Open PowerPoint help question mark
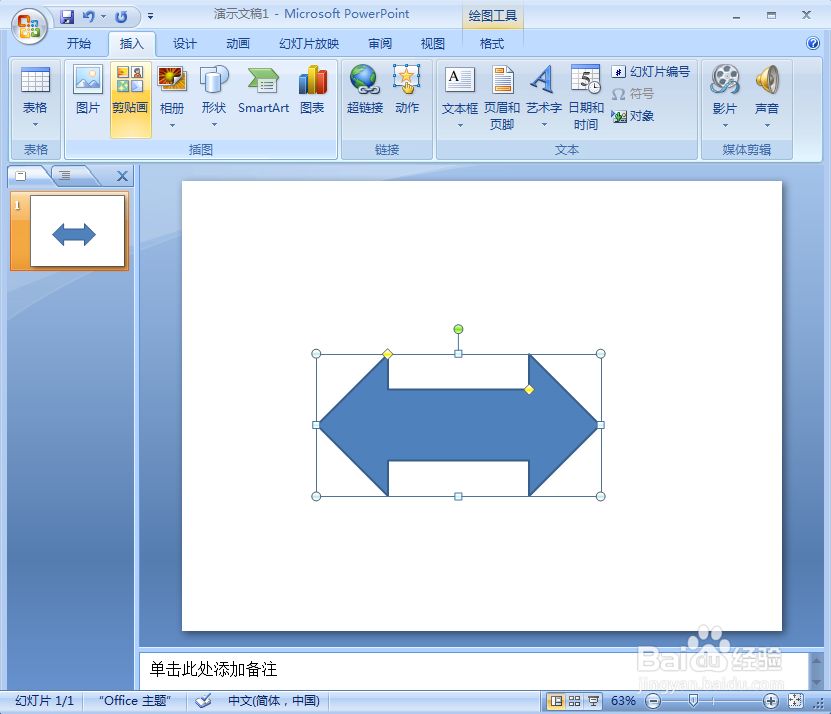The width and height of the screenshot is (831, 714). point(812,43)
